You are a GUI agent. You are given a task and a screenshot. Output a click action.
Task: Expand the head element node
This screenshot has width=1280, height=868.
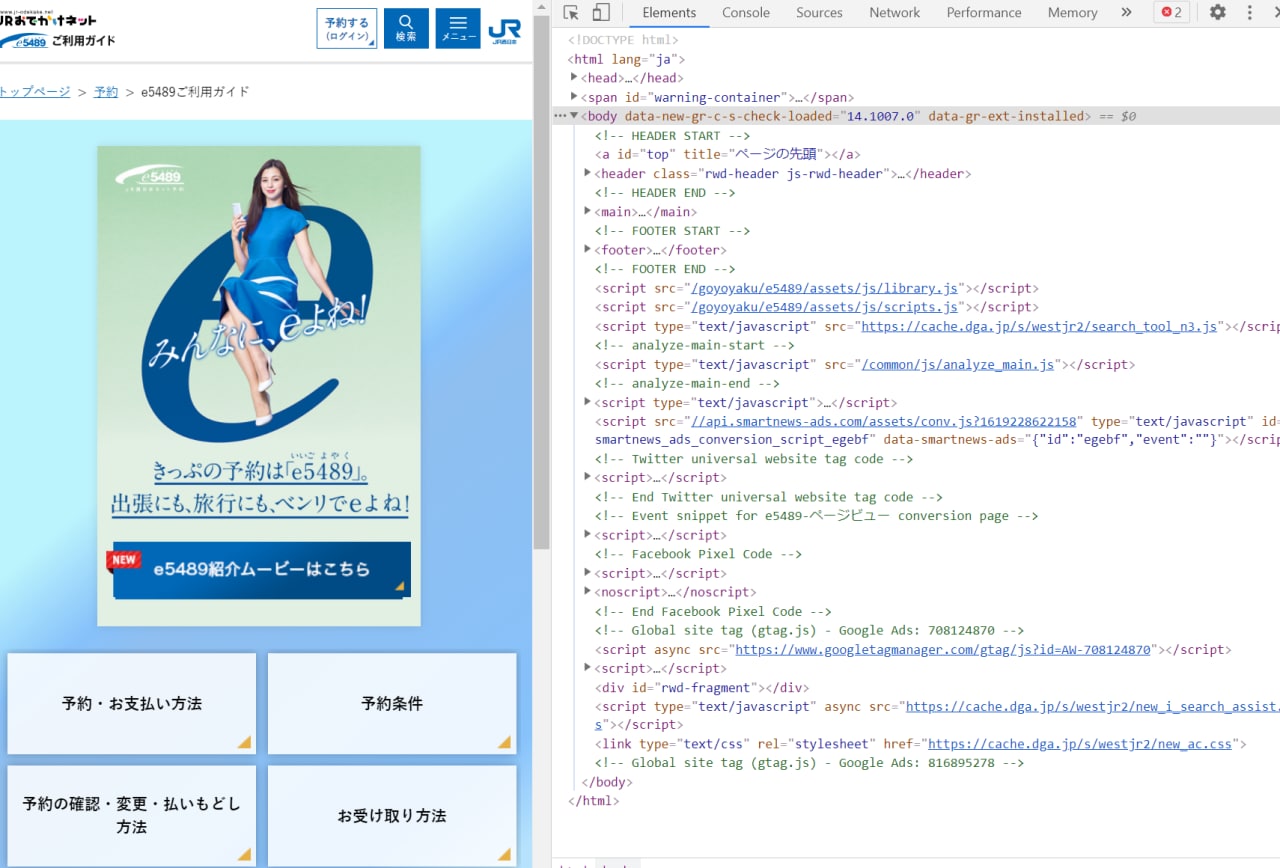[574, 78]
